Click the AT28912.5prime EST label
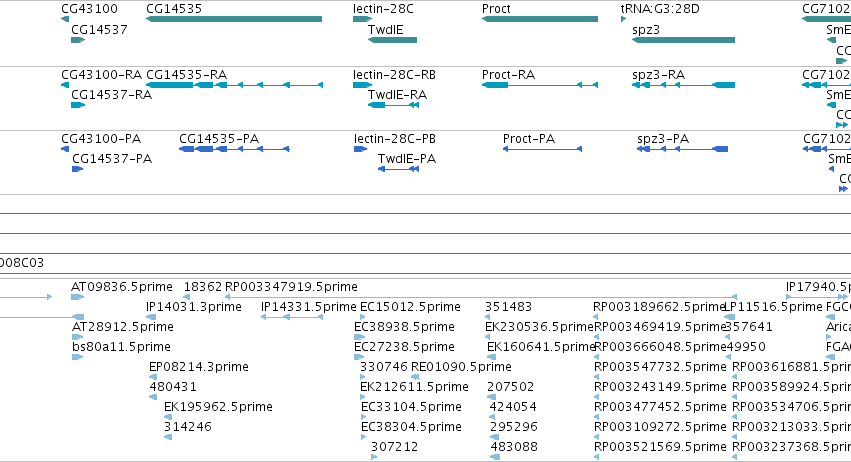851x462 pixels. pyautogui.click(x=123, y=327)
